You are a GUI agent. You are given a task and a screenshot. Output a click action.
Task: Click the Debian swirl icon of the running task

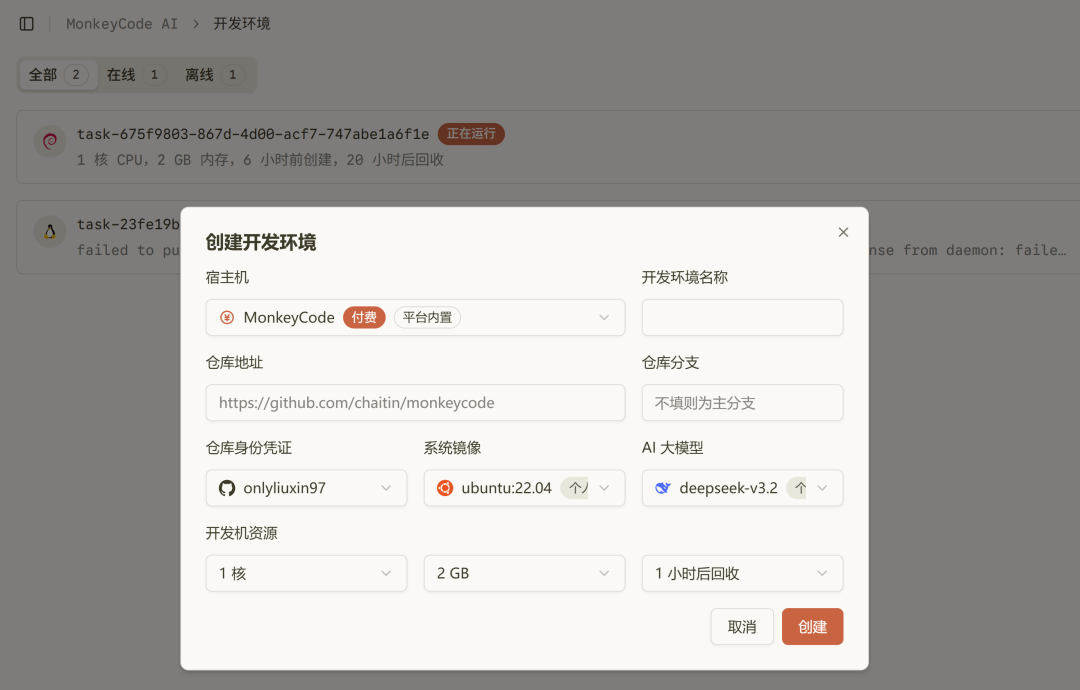click(x=50, y=142)
